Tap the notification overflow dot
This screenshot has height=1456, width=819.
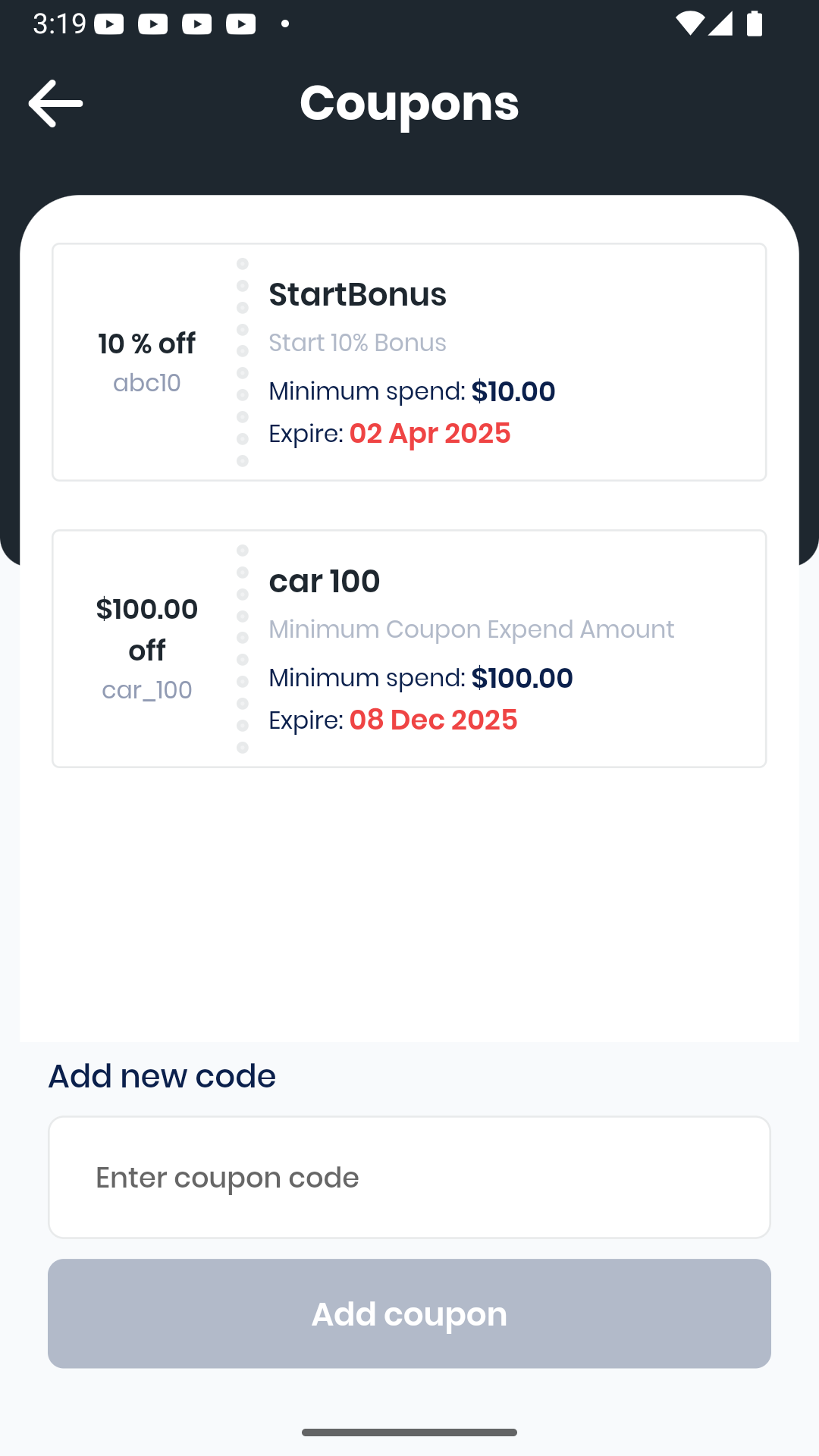click(285, 24)
